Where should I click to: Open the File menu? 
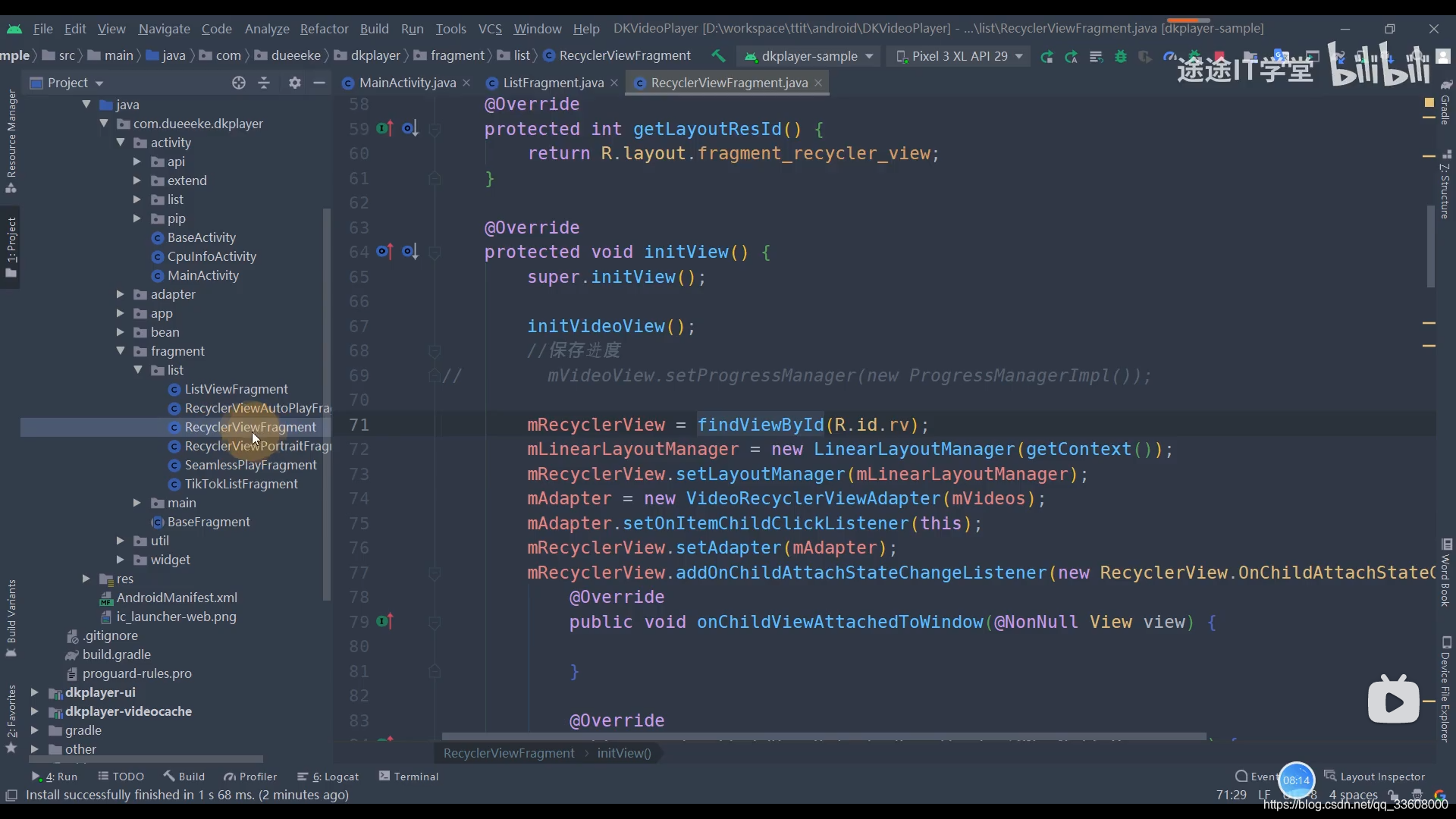click(42, 29)
